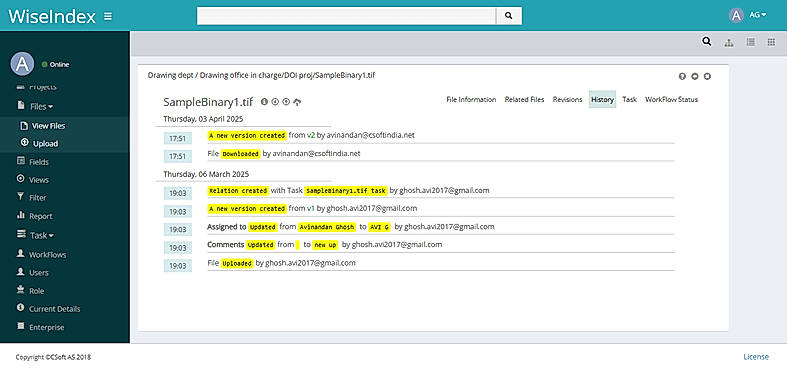Click the License link in footer
The height and width of the screenshot is (368, 787).
(756, 357)
